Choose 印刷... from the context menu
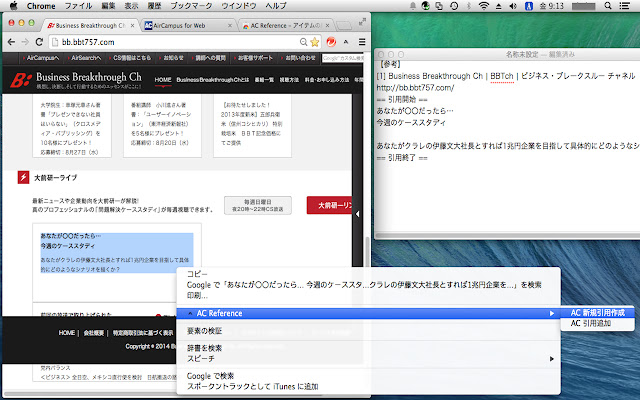The image size is (640, 400). 368,295
